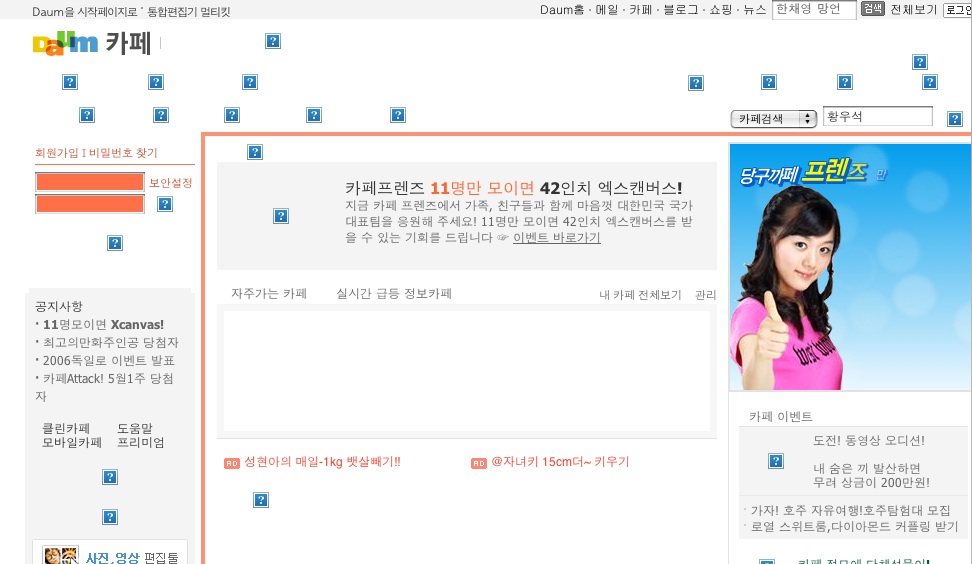Click the 도움말 link

135,428
